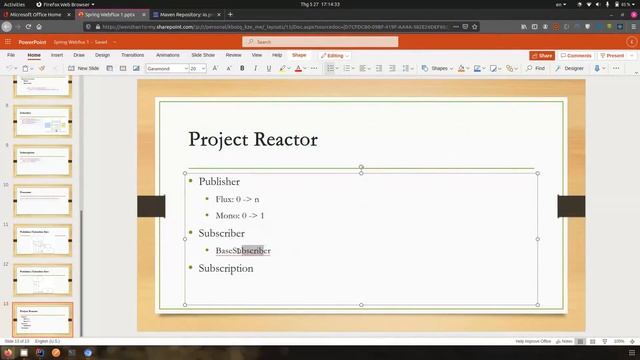
Task: Switch to Slide Sorter view in status bar
Action: pos(593,341)
